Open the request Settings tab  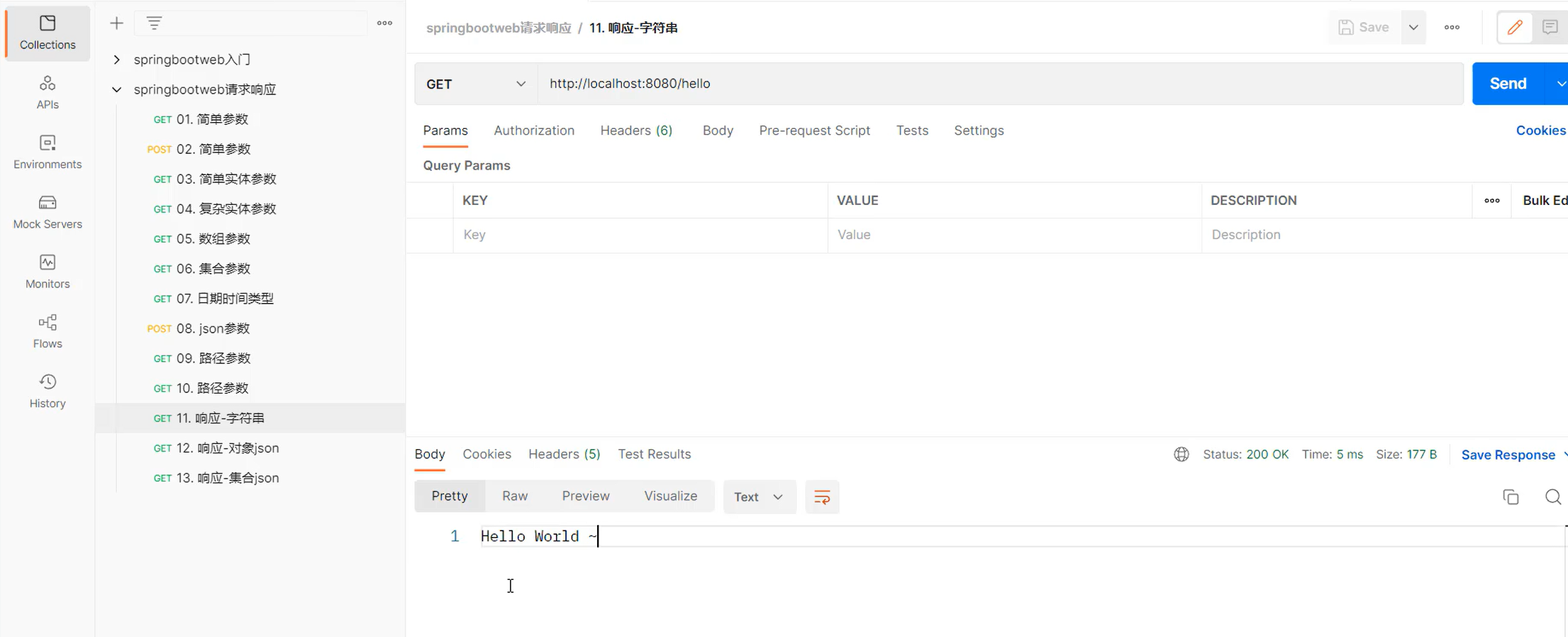[x=979, y=131]
